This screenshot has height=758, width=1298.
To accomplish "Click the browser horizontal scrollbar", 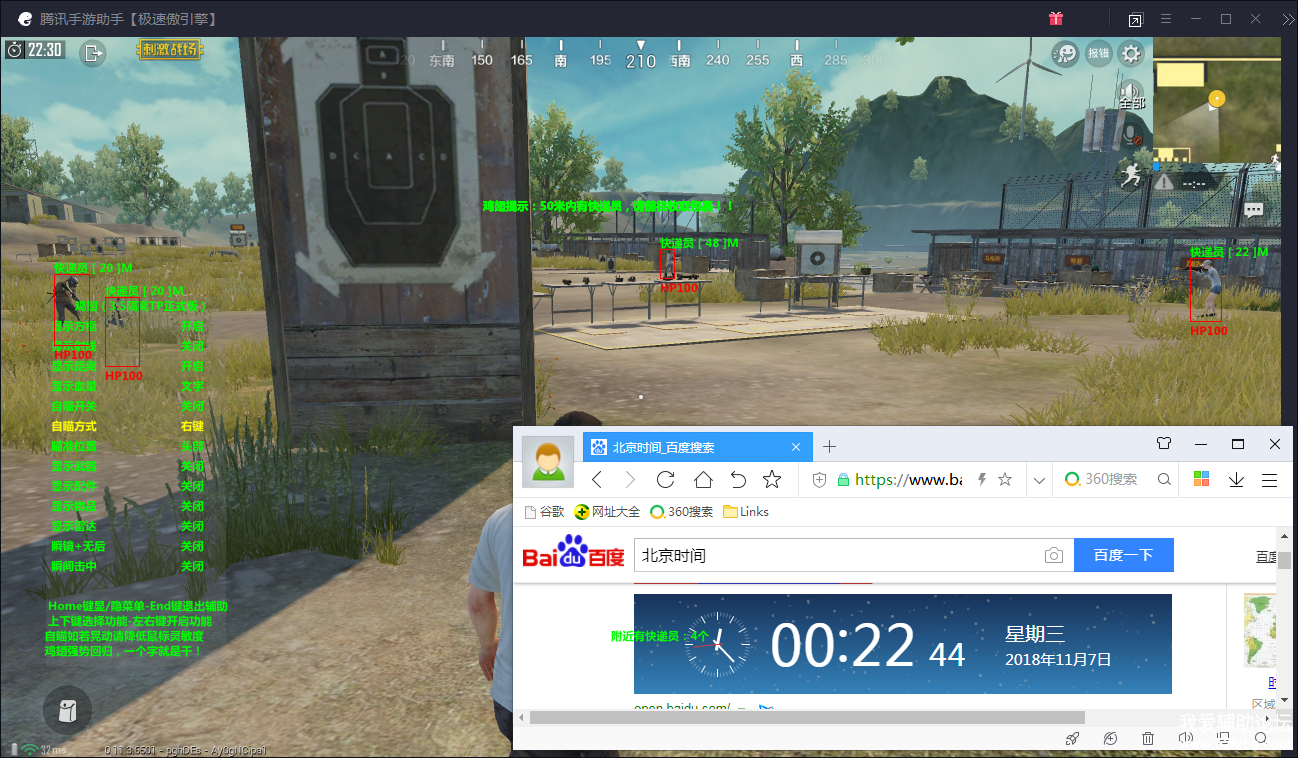I will point(807,717).
